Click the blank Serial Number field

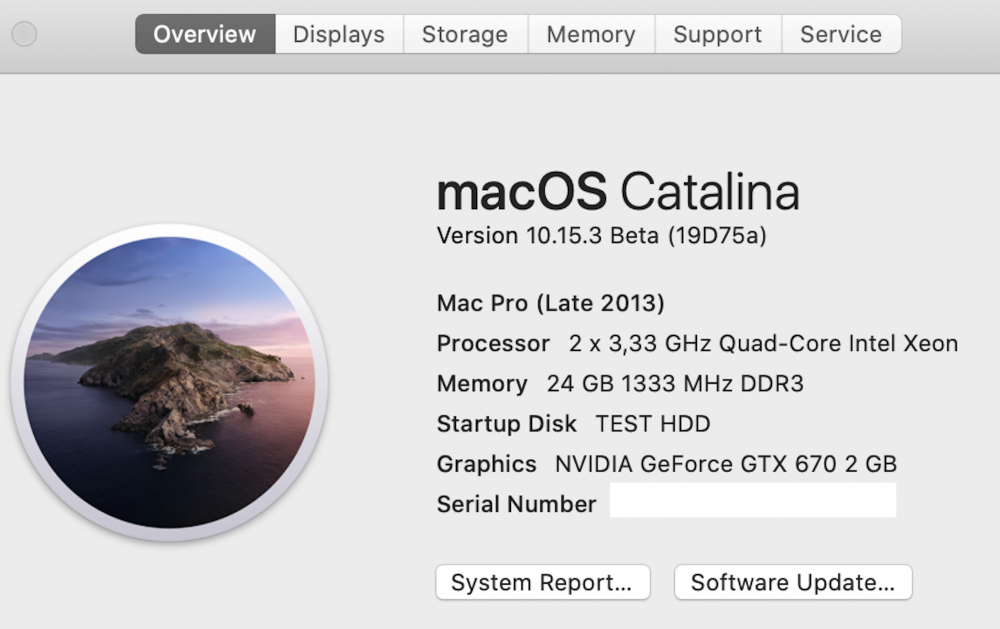click(x=753, y=500)
